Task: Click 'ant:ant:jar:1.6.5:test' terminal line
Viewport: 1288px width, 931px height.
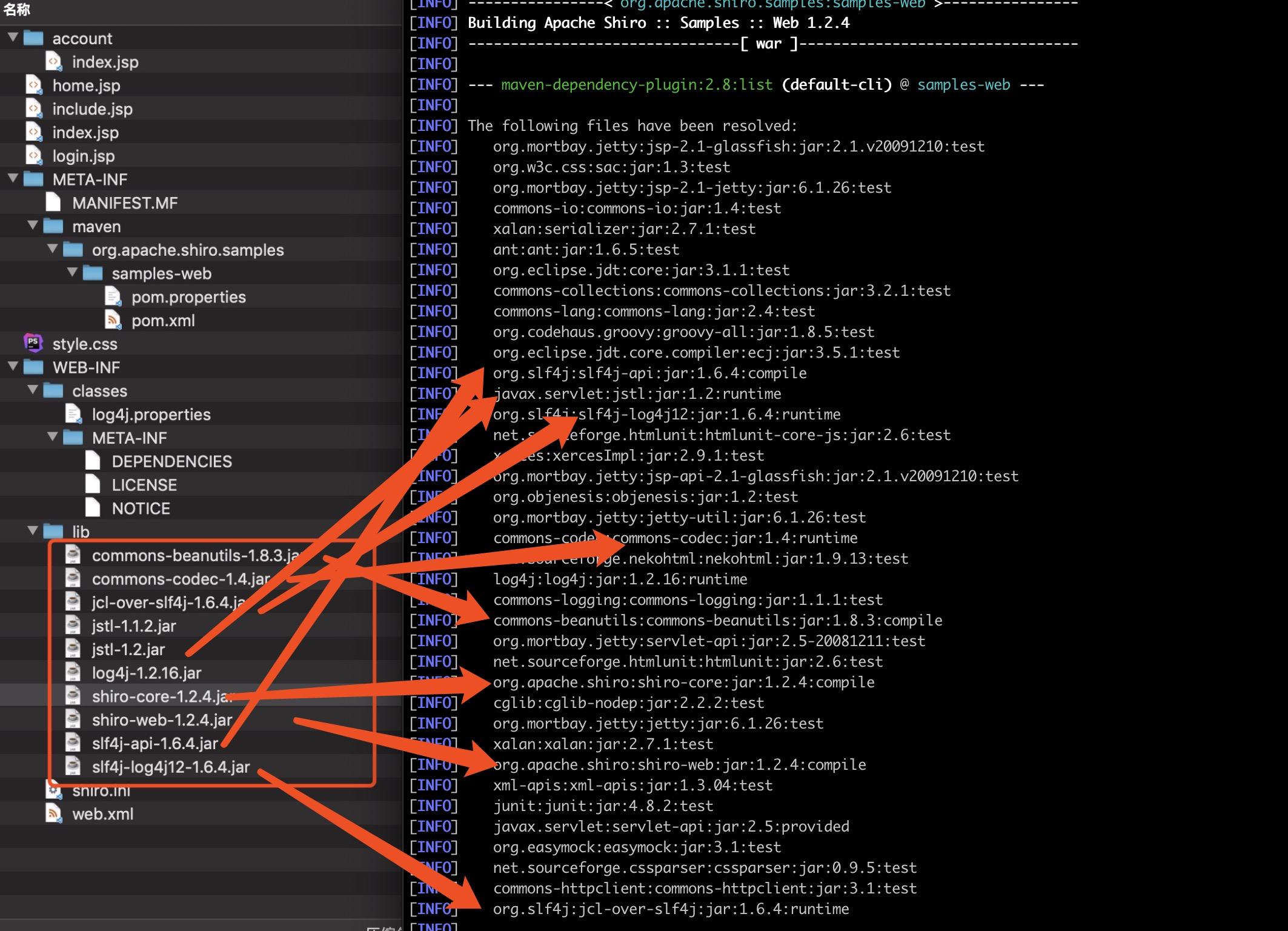Action: pos(586,250)
